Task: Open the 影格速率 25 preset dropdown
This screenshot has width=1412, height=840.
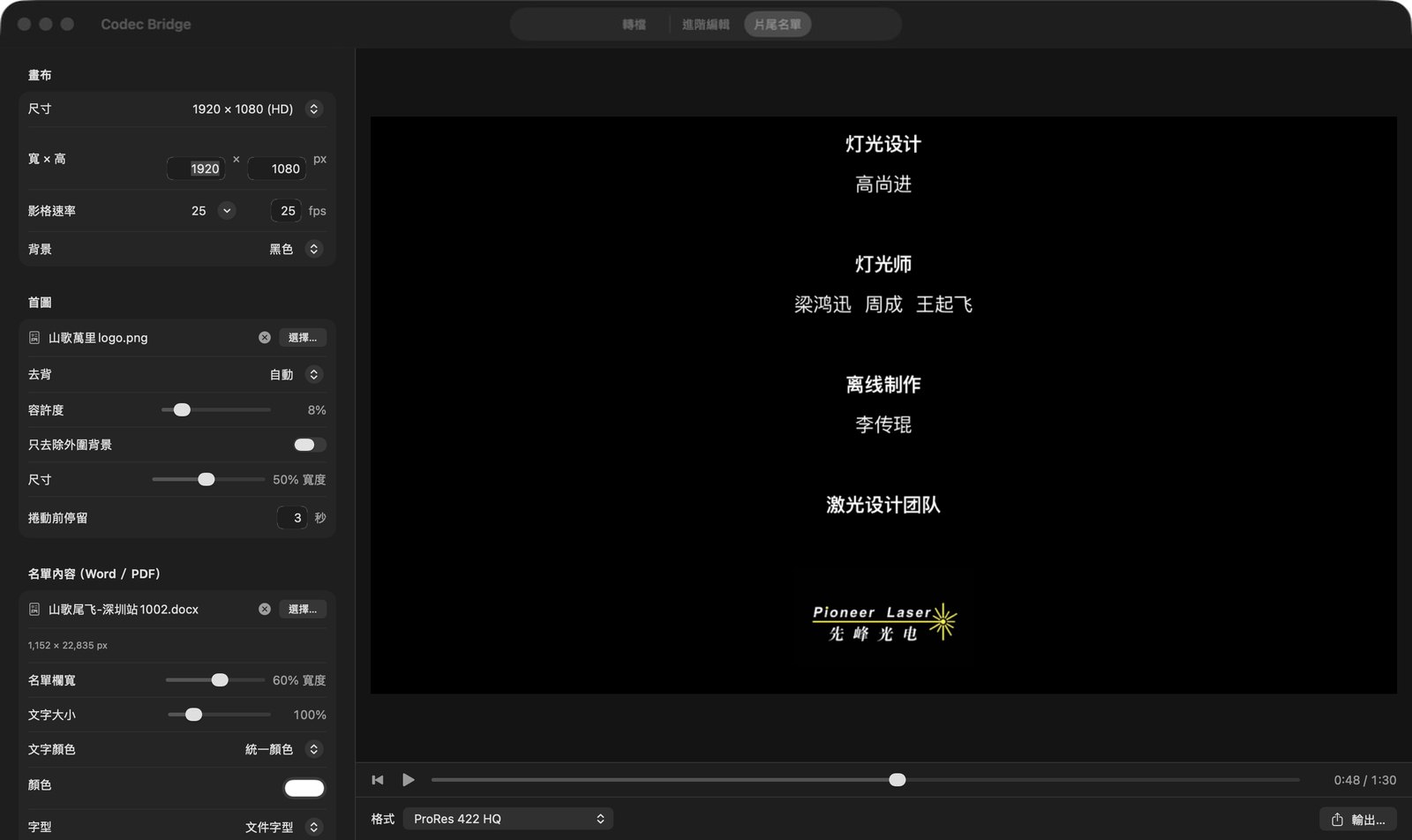Action: pyautogui.click(x=227, y=211)
